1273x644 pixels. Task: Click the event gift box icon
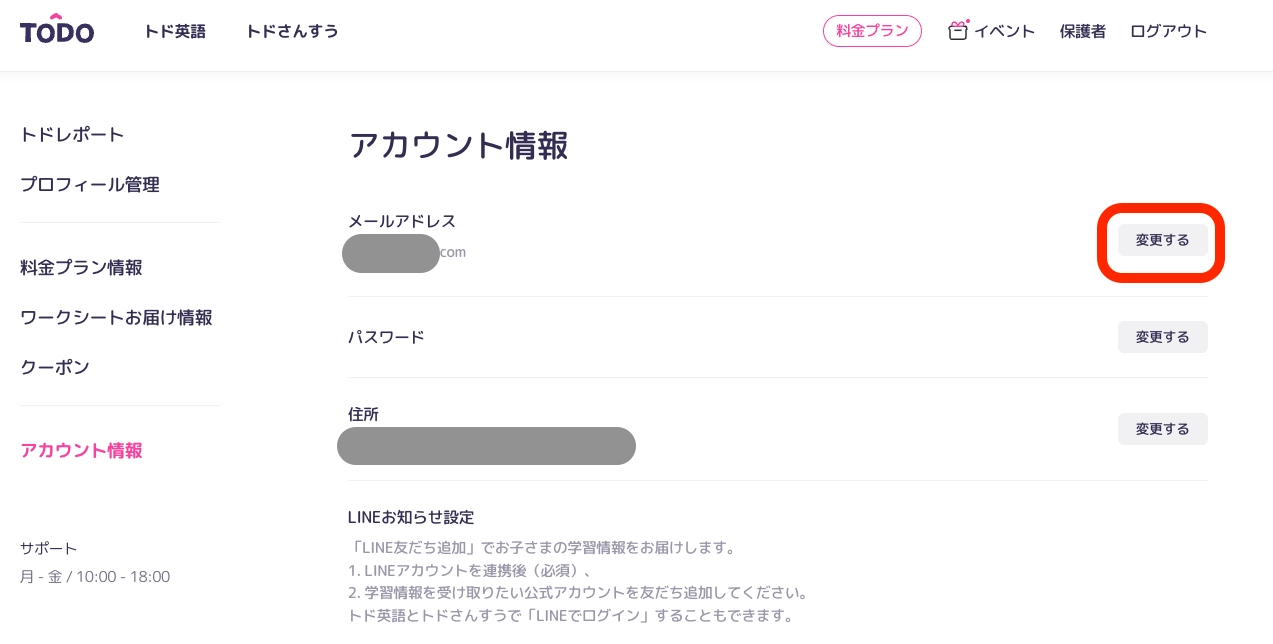958,31
